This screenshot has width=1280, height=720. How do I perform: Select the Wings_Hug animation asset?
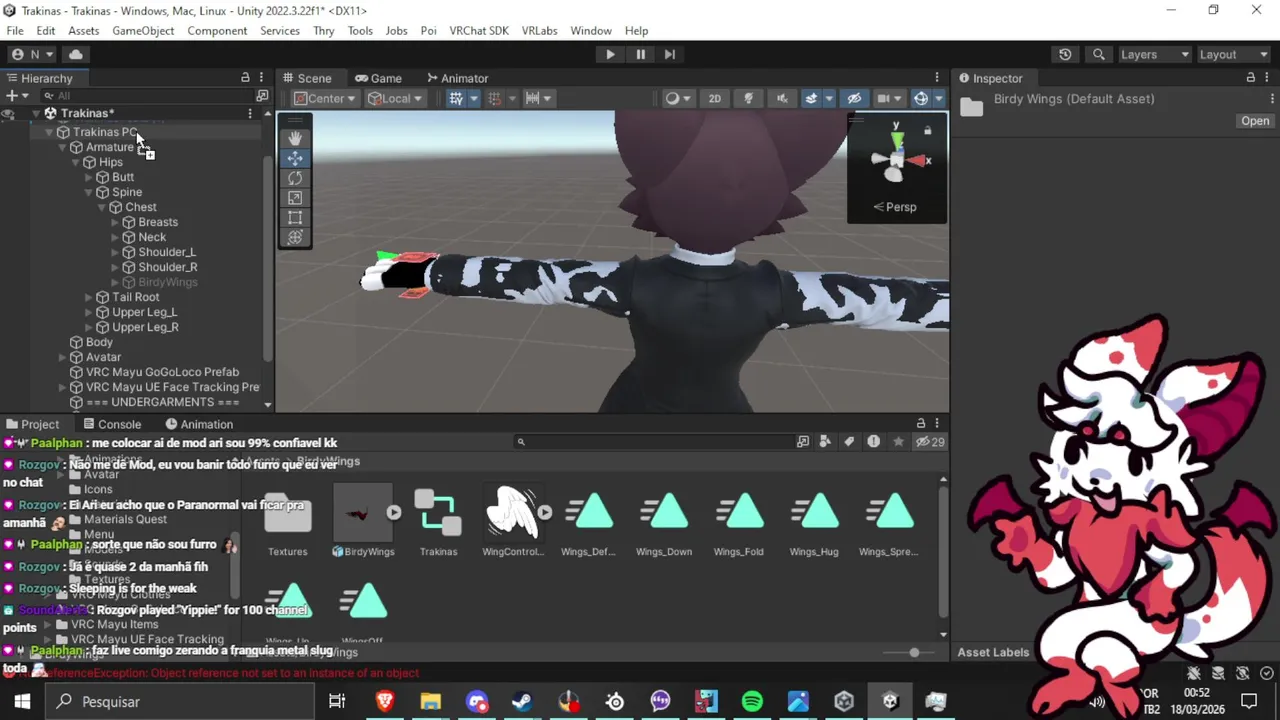pos(814,522)
